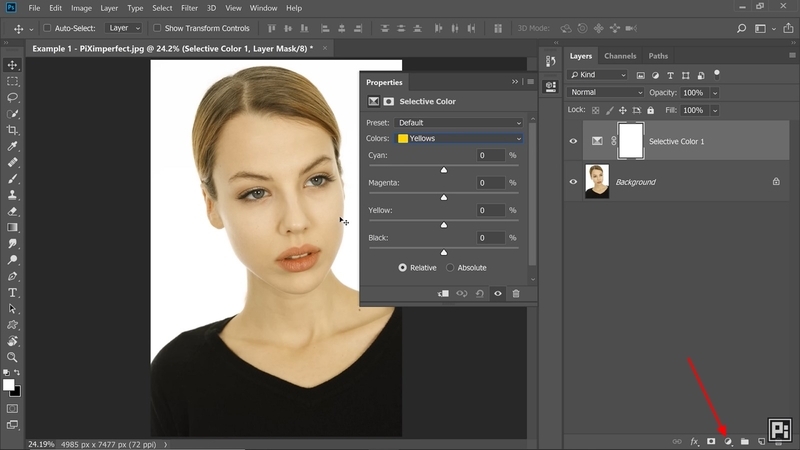Image resolution: width=800 pixels, height=450 pixels.
Task: Select the Move tool
Action: (13, 64)
